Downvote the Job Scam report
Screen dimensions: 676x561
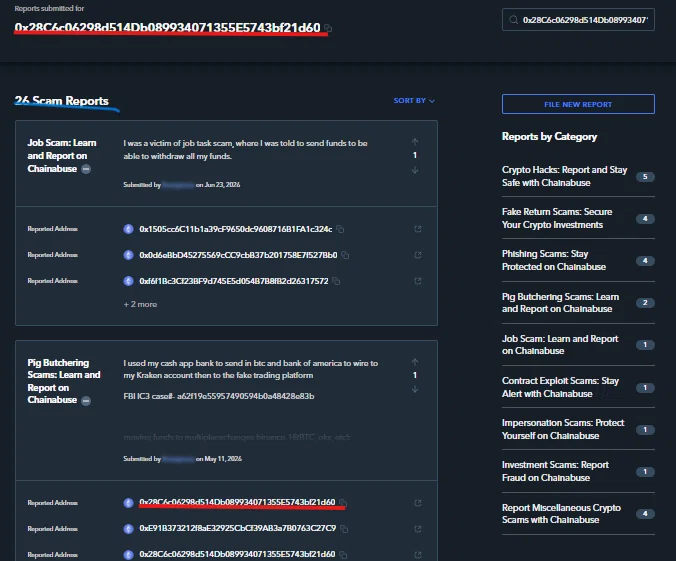click(415, 170)
